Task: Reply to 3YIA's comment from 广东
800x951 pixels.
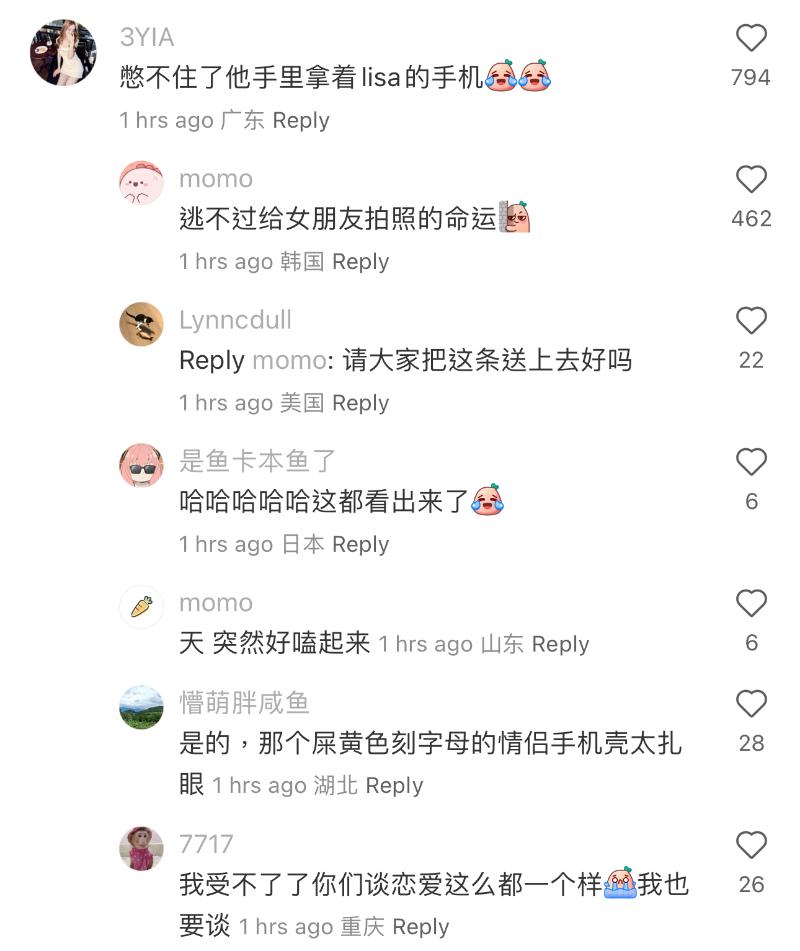Action: point(301,120)
